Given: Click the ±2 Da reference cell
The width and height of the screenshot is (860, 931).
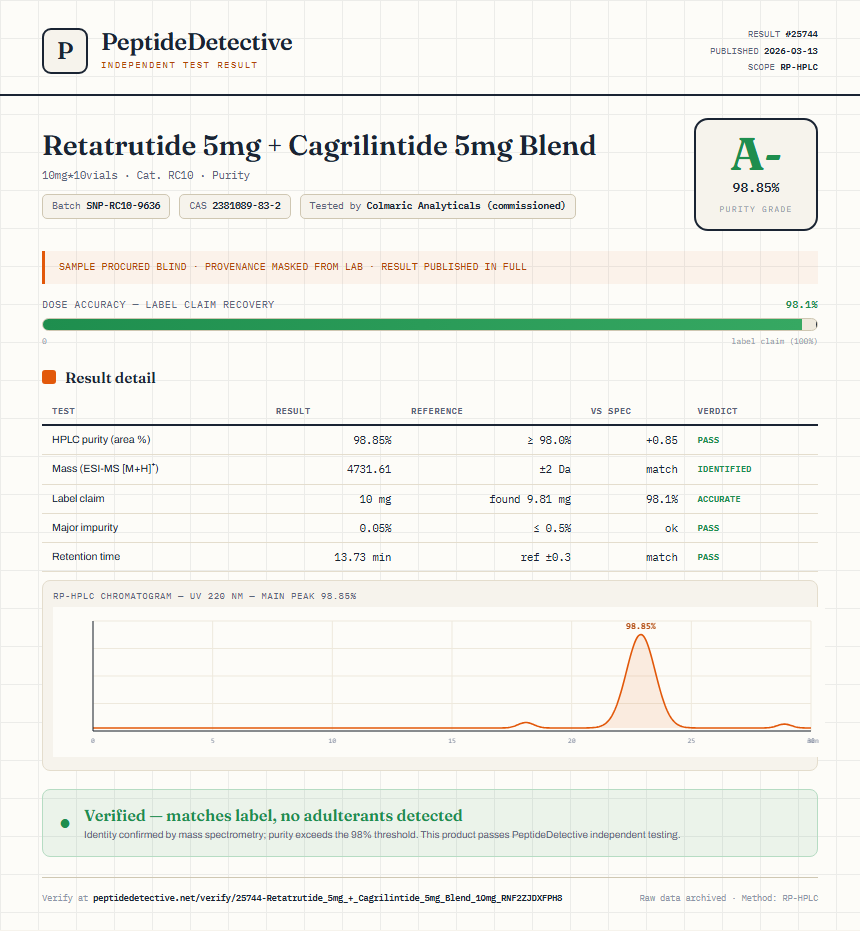Looking at the screenshot, I should (x=555, y=469).
